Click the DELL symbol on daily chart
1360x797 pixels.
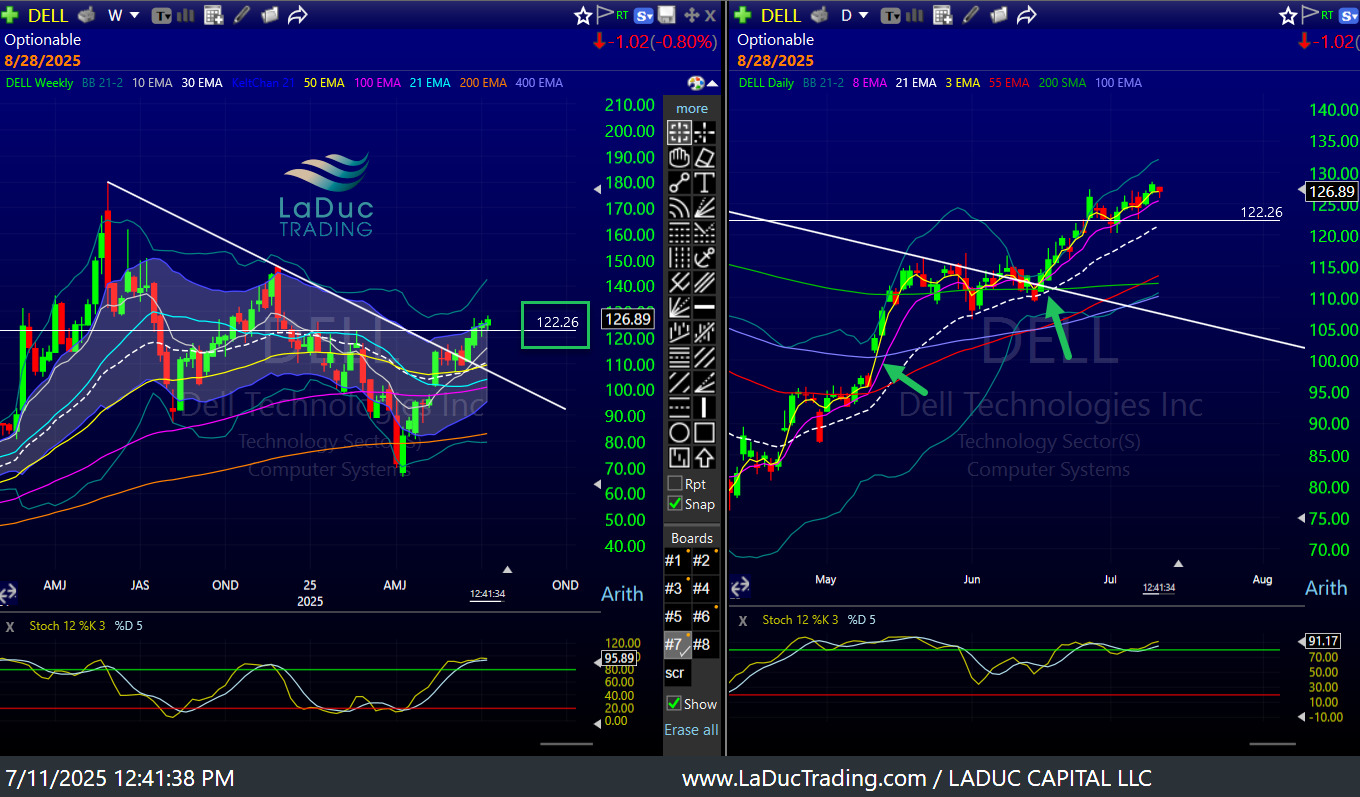(x=781, y=15)
